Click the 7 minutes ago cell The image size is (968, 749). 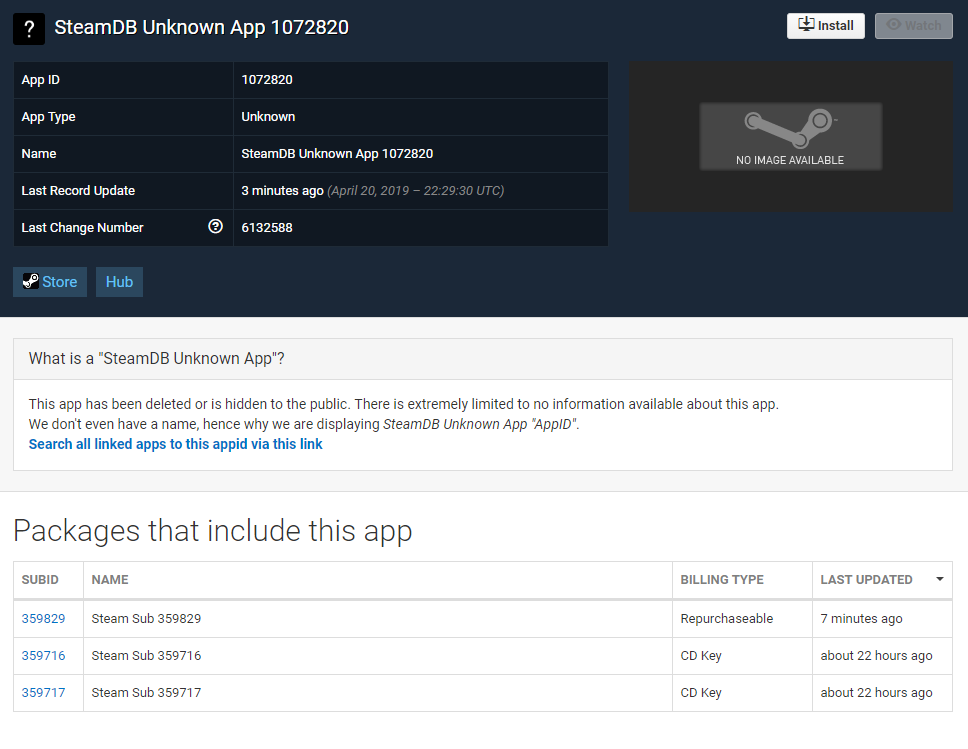pos(882,619)
